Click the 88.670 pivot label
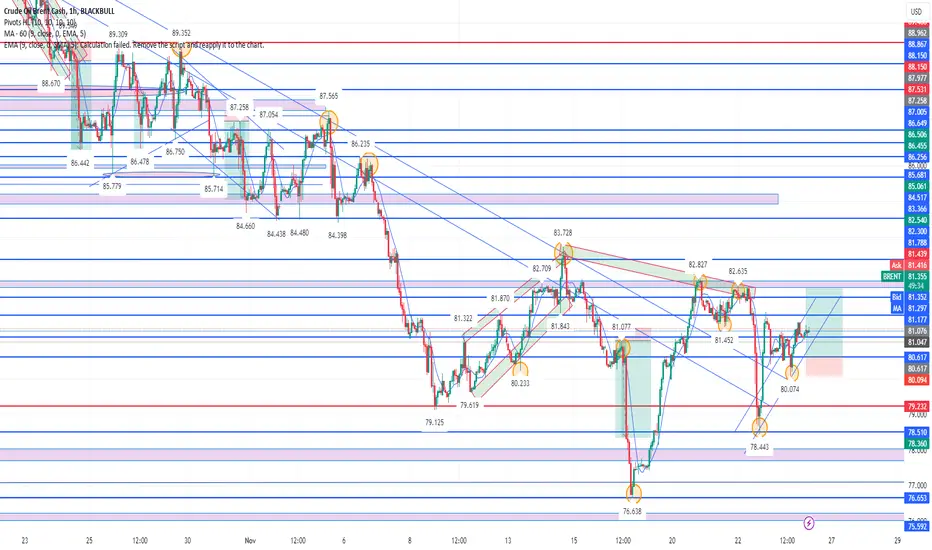Screen dimensions: 932x550 pyautogui.click(x=51, y=84)
